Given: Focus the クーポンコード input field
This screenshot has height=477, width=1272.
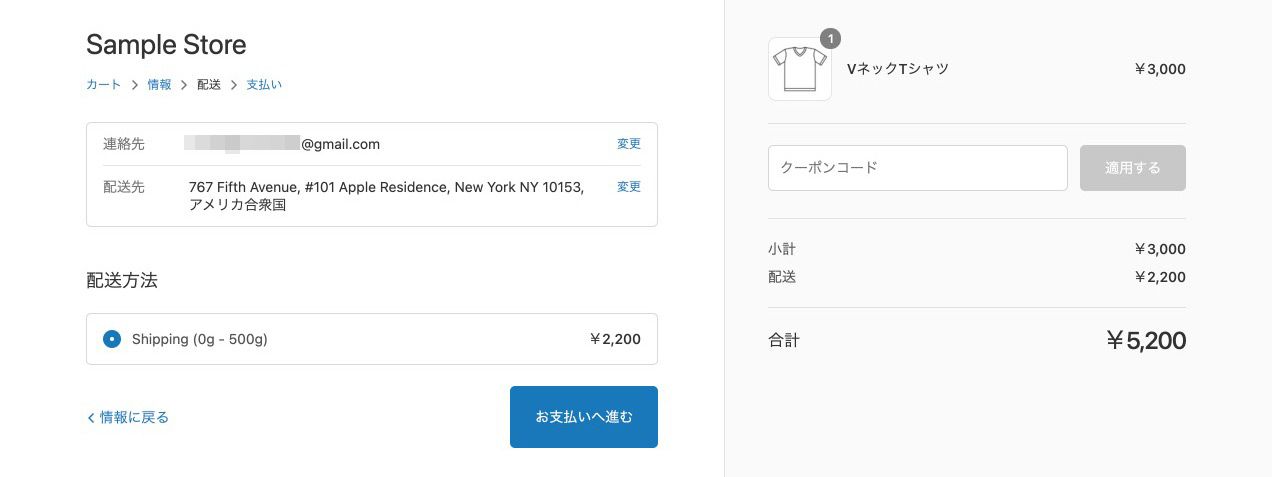Looking at the screenshot, I should [917, 168].
